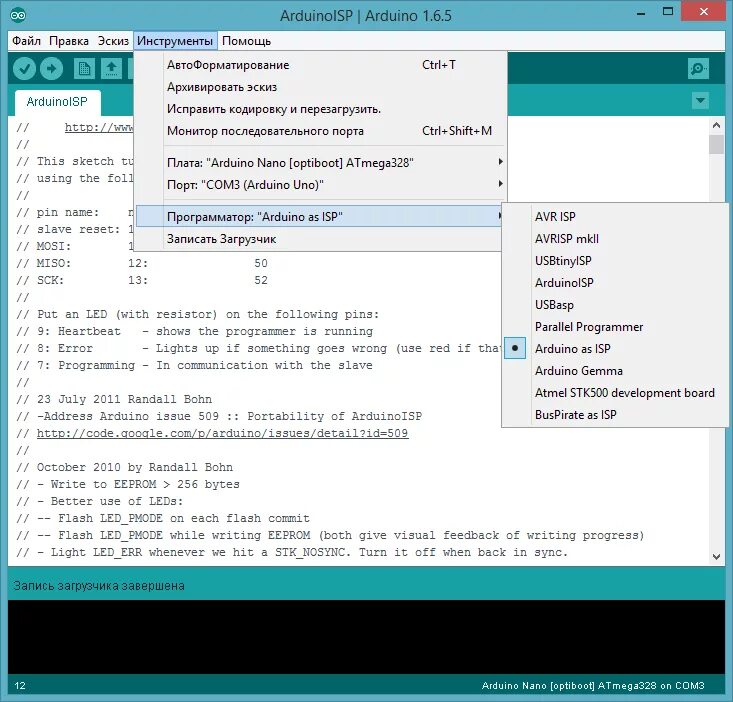Maximize the Arduino window
Viewport: 733px width, 702px height.
click(x=668, y=13)
